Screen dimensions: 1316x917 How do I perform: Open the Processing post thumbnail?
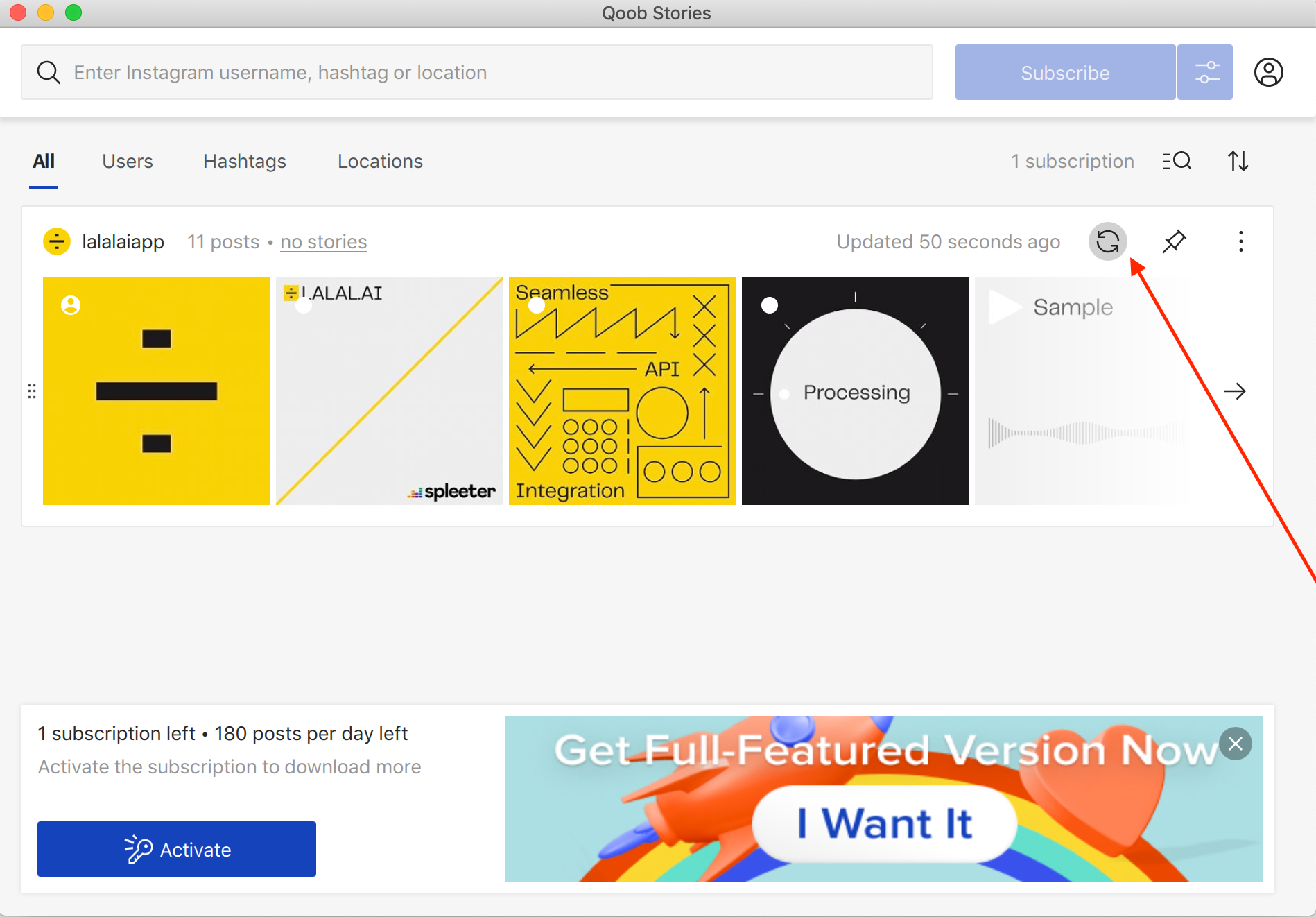pos(856,391)
